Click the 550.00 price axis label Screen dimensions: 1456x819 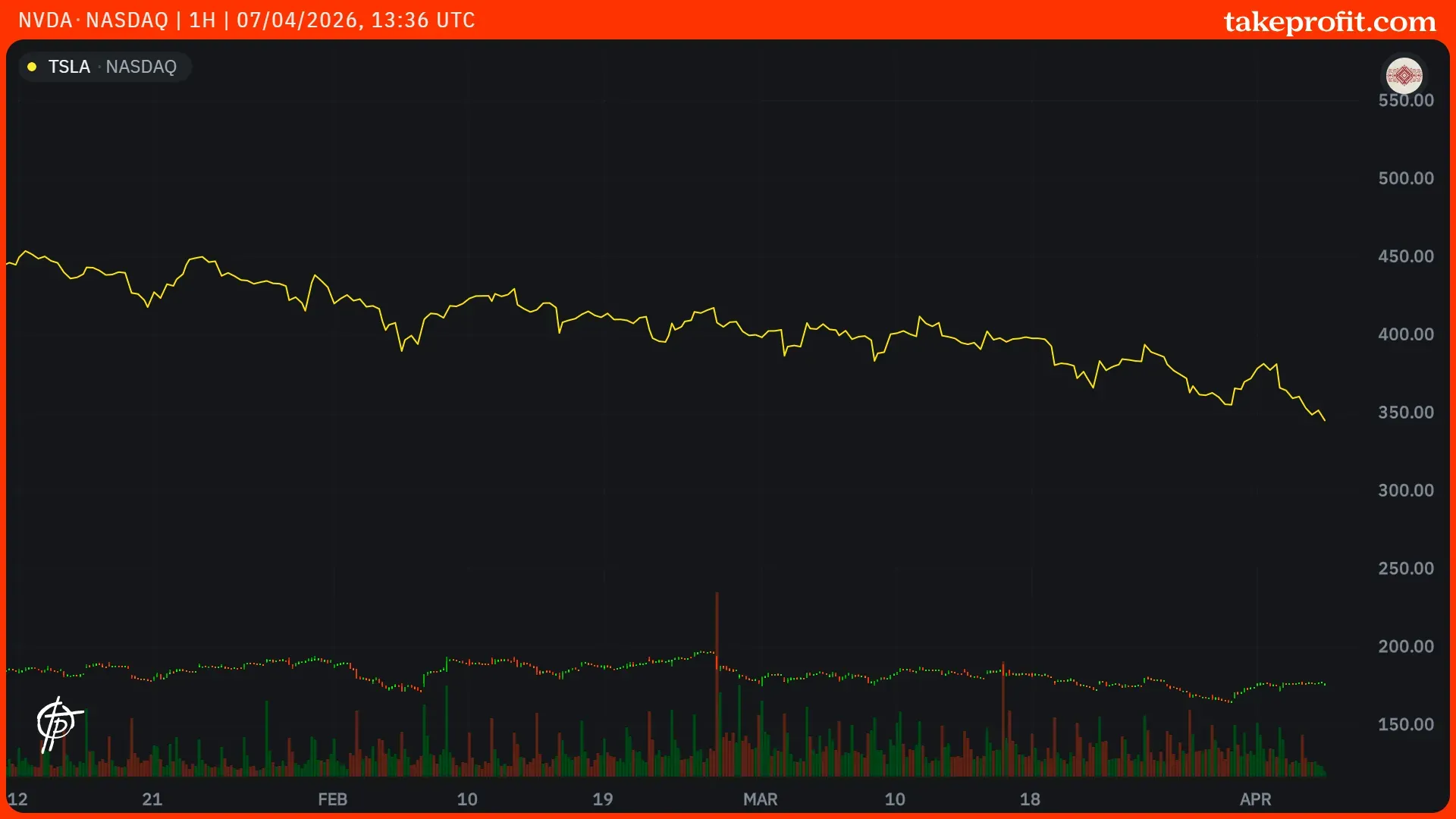(1405, 101)
